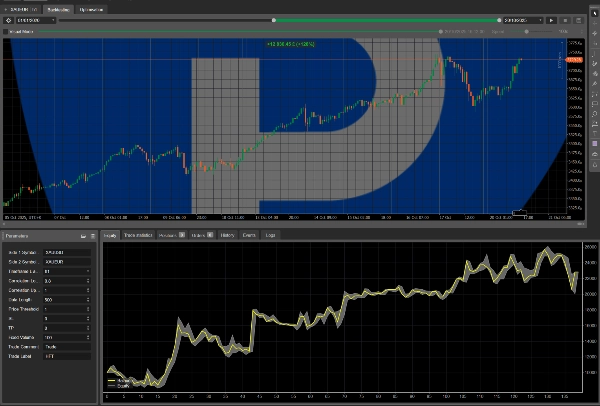Start the backtest with the play button

tap(551, 20)
